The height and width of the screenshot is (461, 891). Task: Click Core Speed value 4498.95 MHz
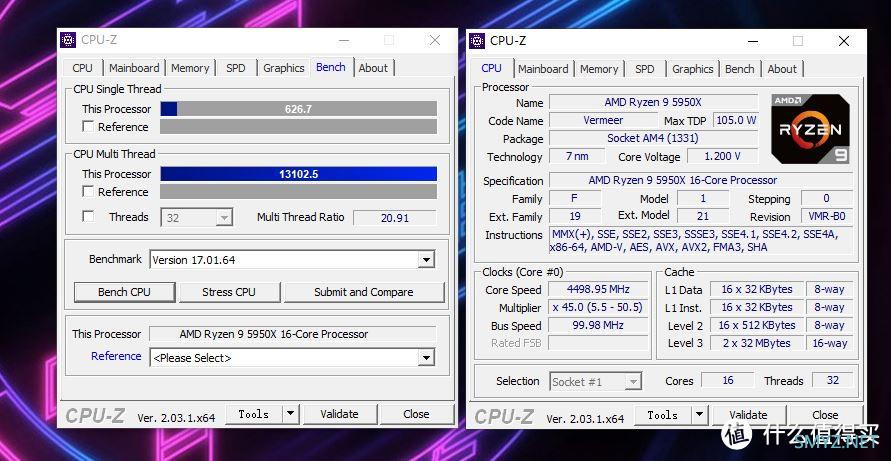point(598,289)
